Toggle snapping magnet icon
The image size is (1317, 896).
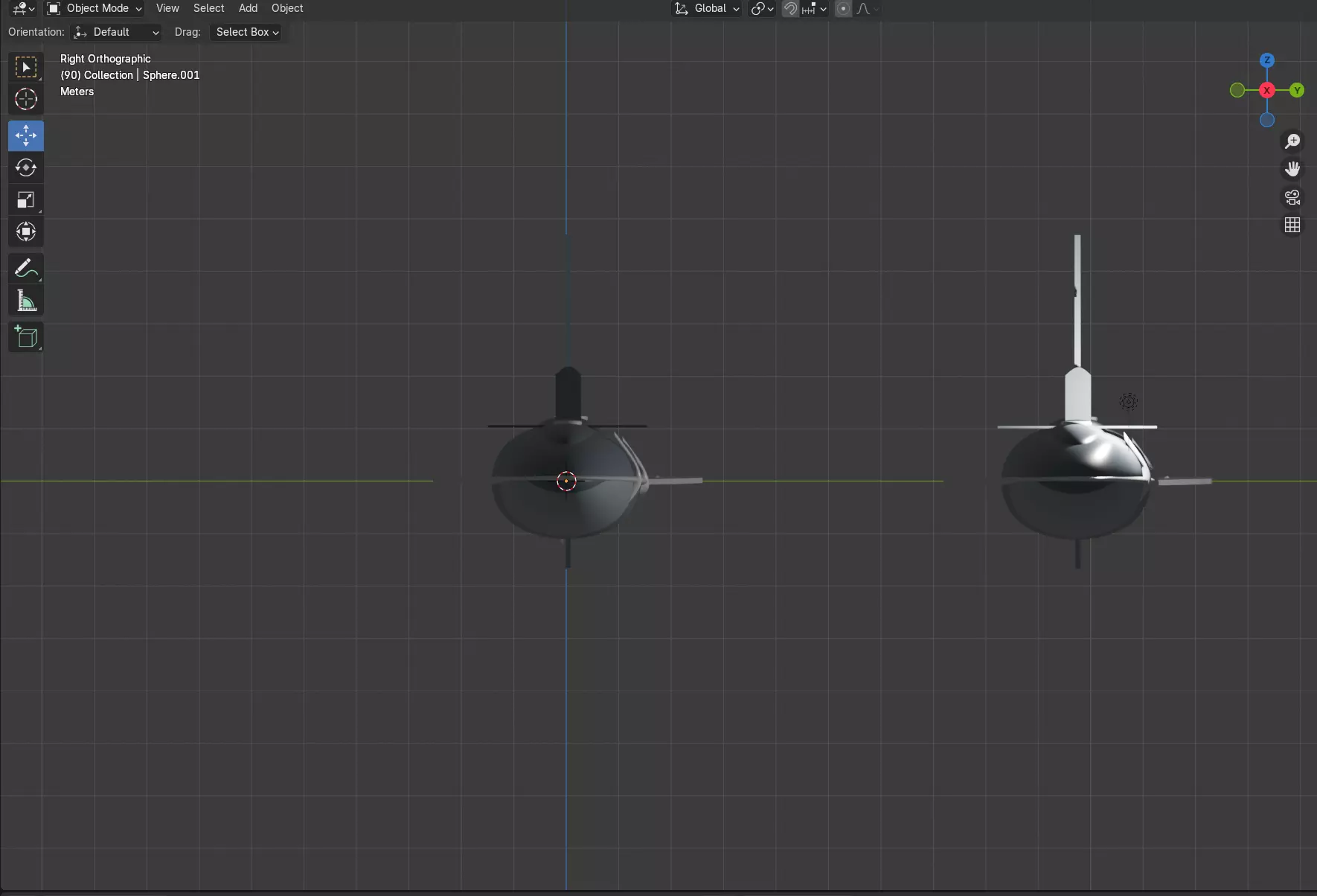tap(790, 9)
